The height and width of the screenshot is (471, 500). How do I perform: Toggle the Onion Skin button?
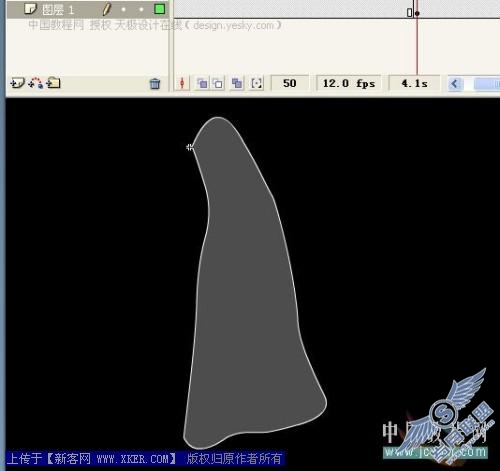202,83
